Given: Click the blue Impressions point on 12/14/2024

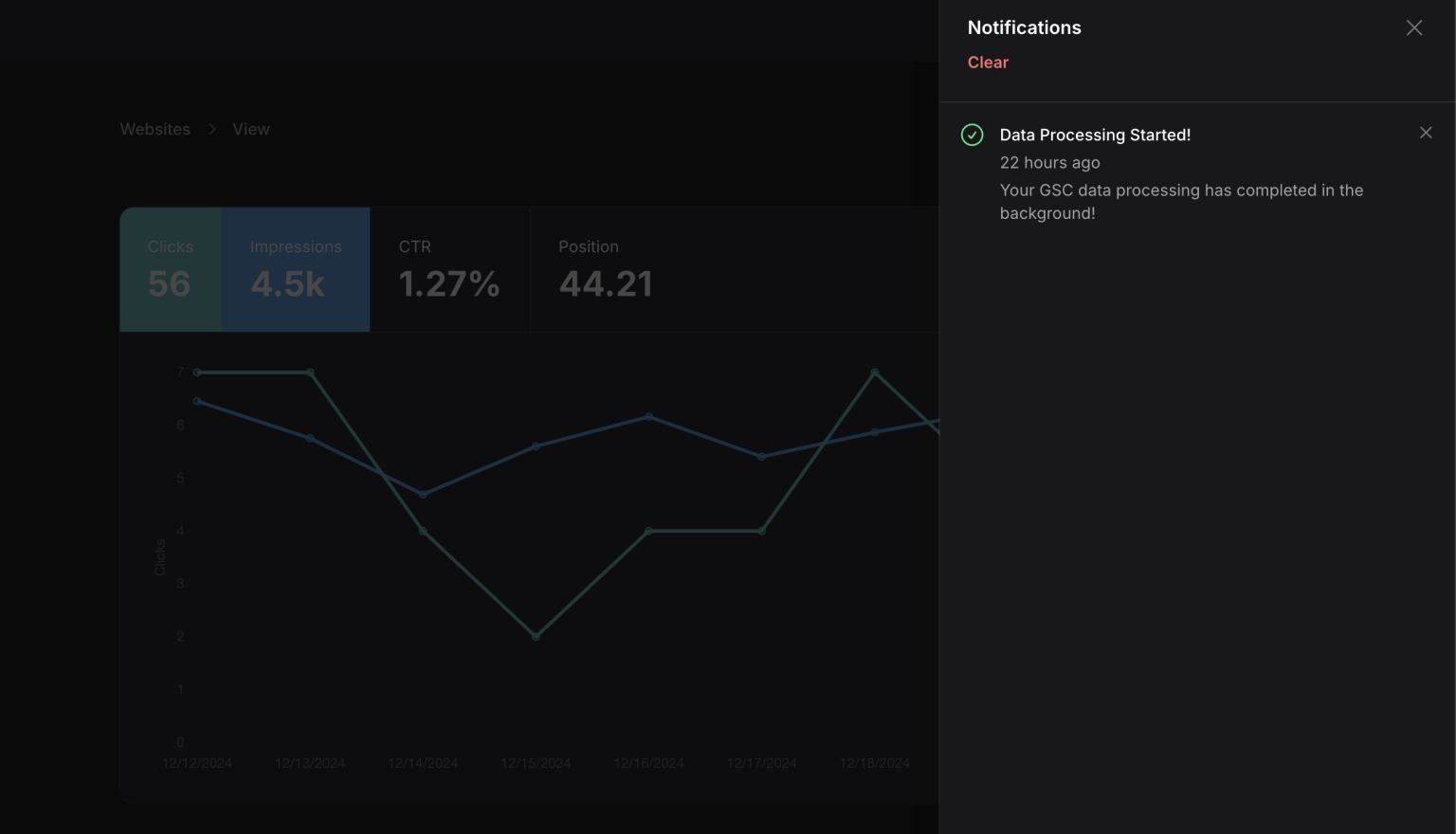Looking at the screenshot, I should point(423,494).
